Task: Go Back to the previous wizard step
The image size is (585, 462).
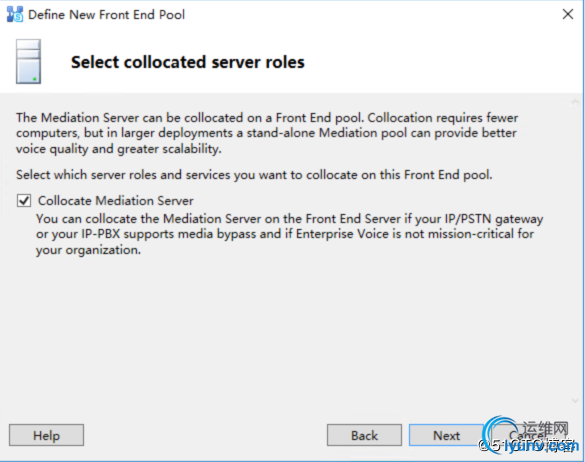Action: (x=364, y=435)
